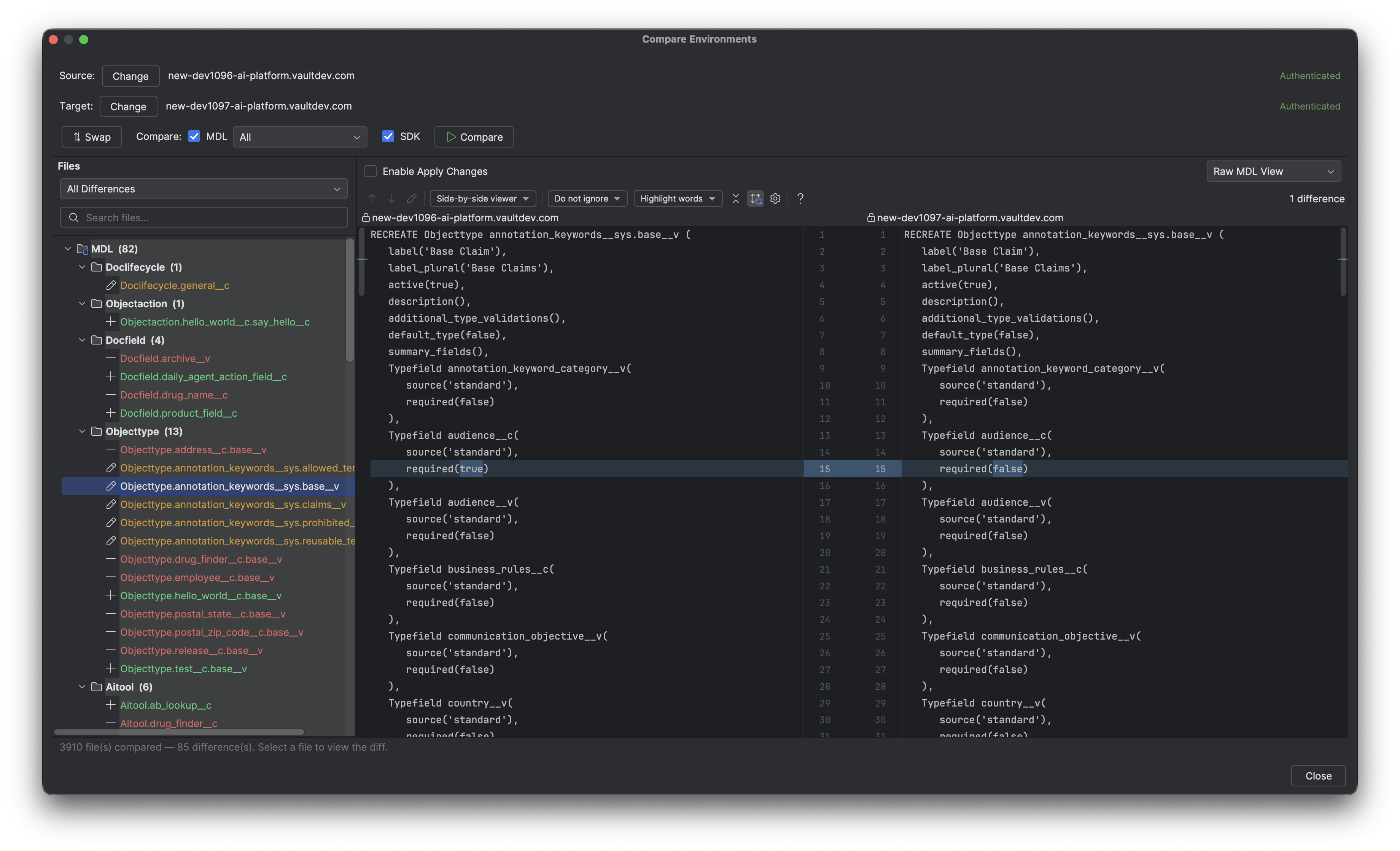1400x851 pixels.
Task: Go to next difference arrow
Action: (392, 198)
